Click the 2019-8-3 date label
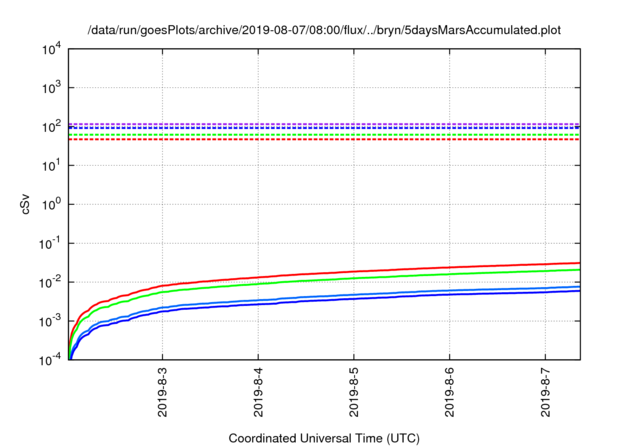The image size is (640, 448). [162, 392]
